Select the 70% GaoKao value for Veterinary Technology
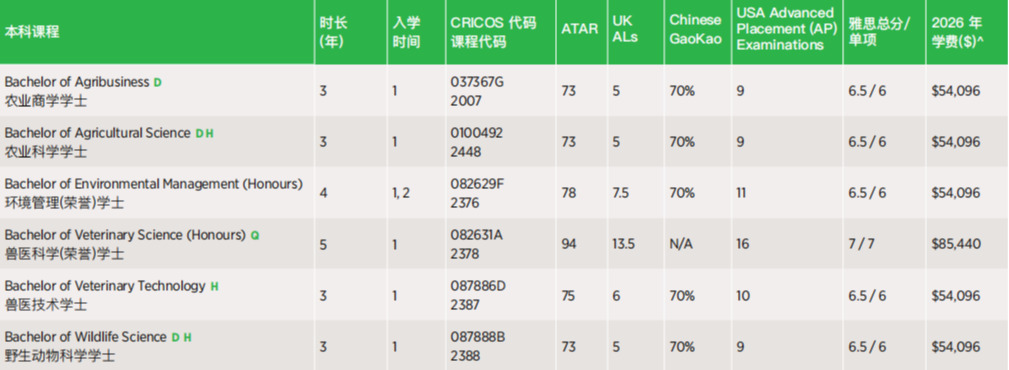Image resolution: width=1009 pixels, height=370 pixels. point(682,295)
